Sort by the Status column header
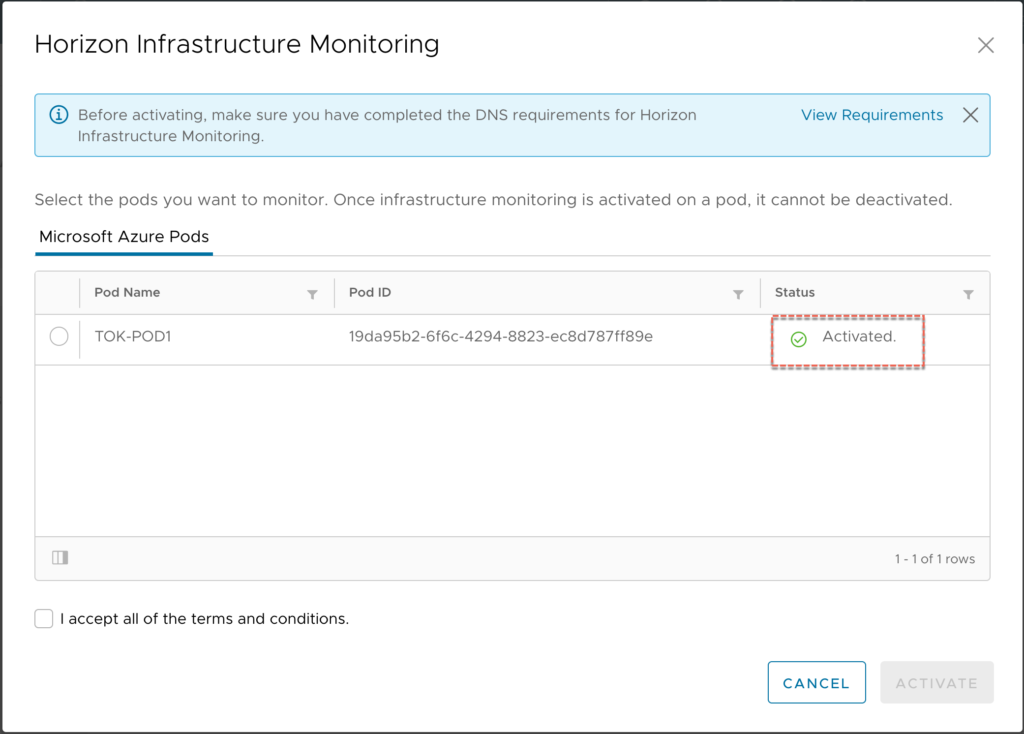 [795, 293]
